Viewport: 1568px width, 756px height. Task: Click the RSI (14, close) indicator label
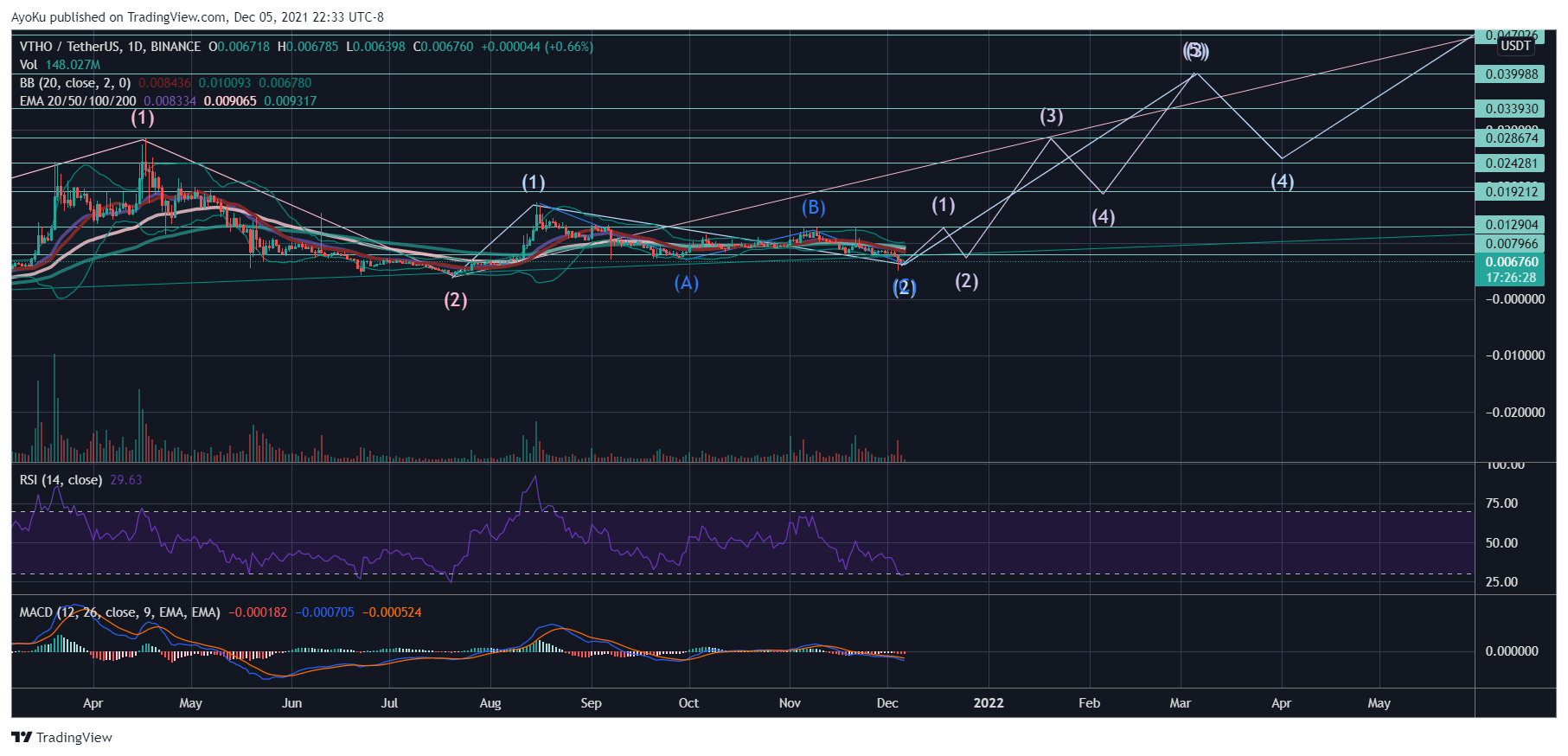pos(61,480)
